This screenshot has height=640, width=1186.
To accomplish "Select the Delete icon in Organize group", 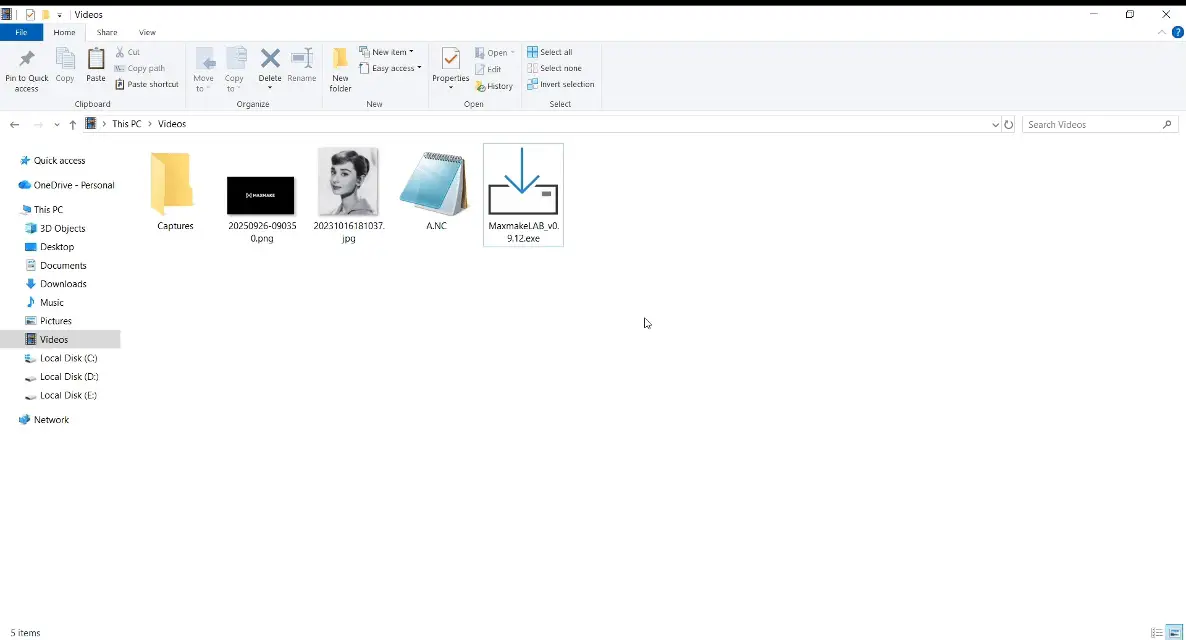I will tap(270, 68).
